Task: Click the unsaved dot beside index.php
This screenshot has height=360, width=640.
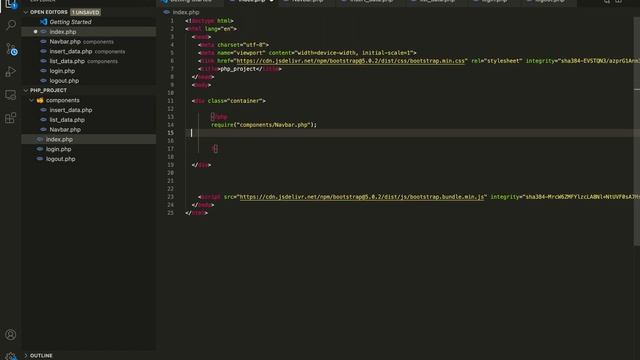Action: point(36,32)
